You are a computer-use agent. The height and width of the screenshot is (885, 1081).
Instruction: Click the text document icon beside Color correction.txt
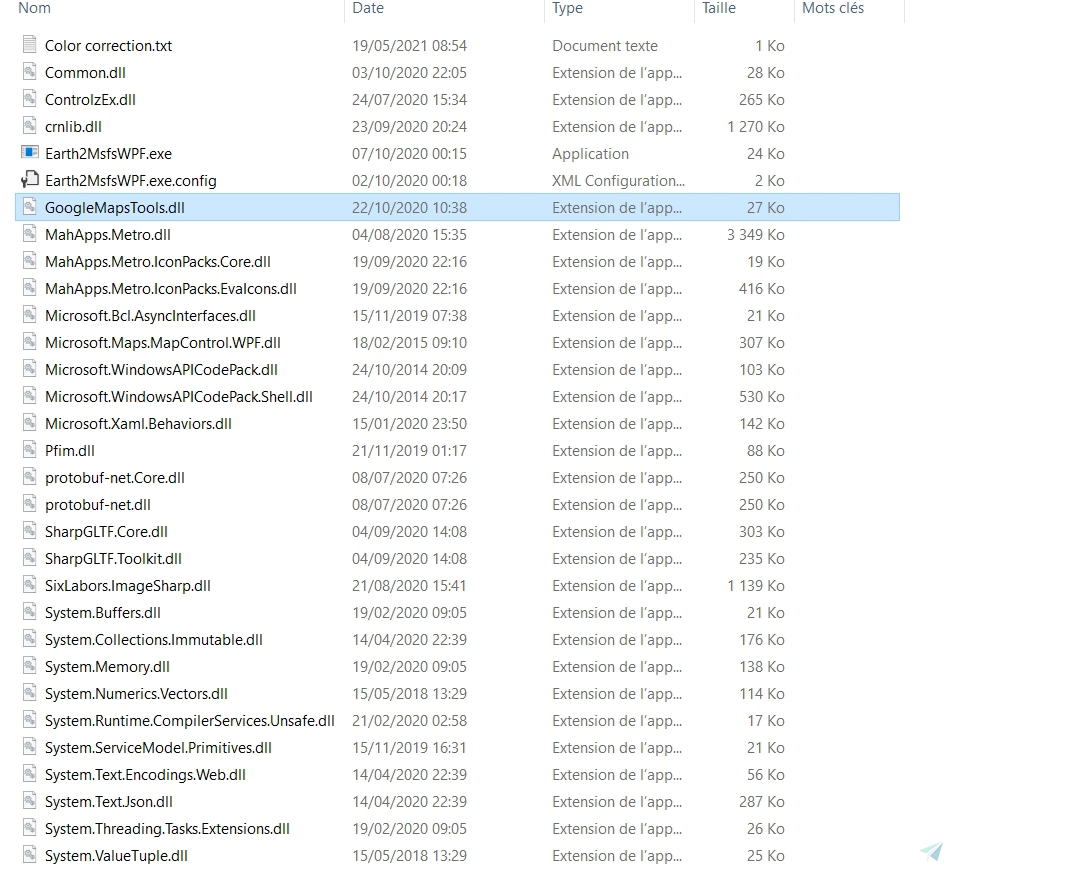point(27,45)
